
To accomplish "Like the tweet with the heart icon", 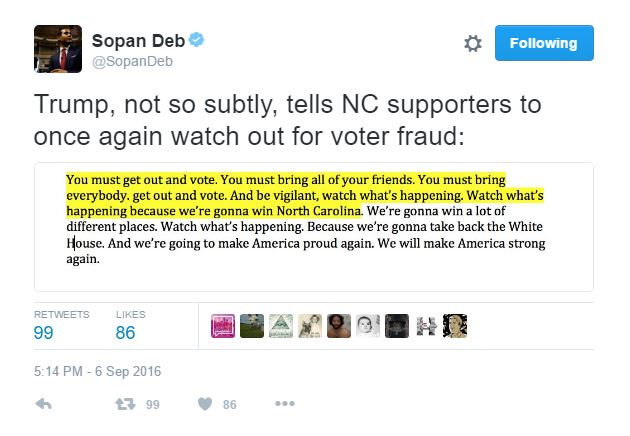I will point(204,404).
